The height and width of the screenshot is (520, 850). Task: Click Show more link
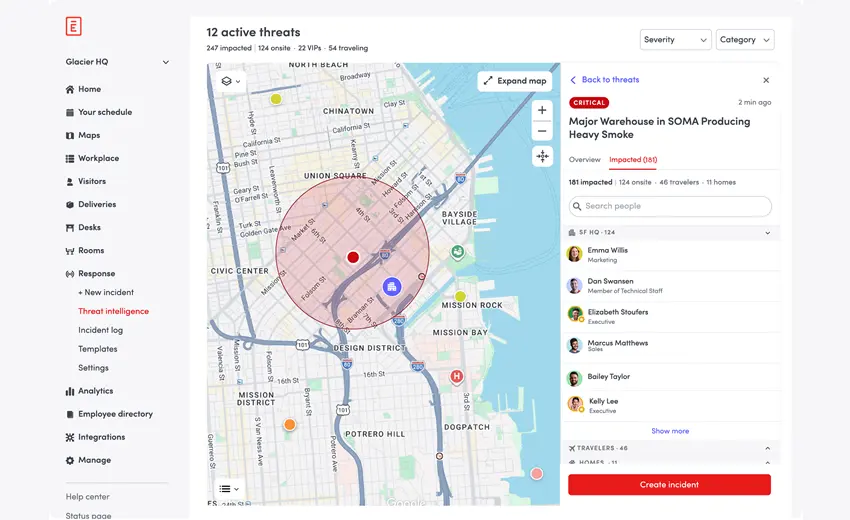(670, 431)
